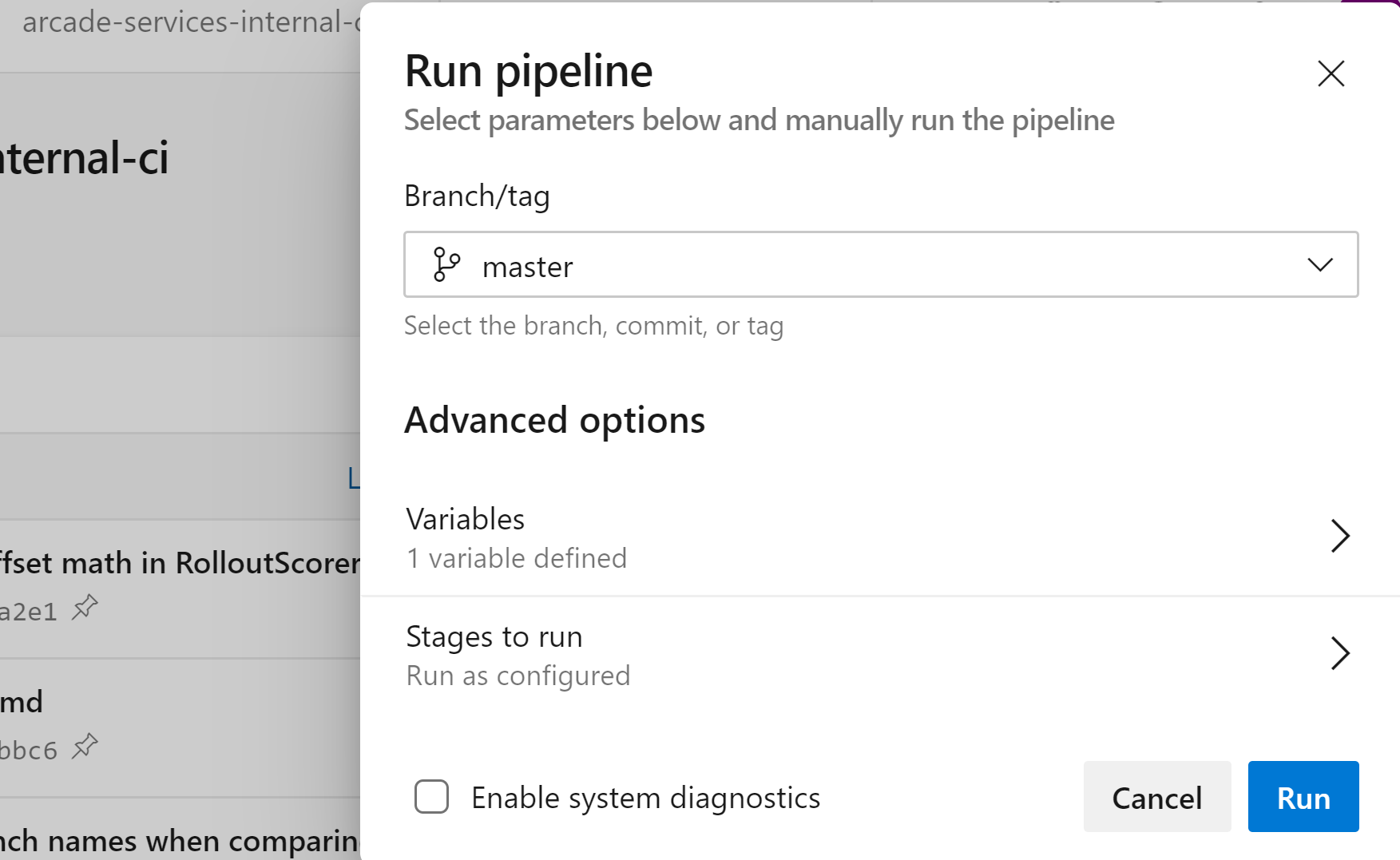Click the '1 variable defined' subtitle
The width and height of the screenshot is (1400, 860).
coord(517,558)
